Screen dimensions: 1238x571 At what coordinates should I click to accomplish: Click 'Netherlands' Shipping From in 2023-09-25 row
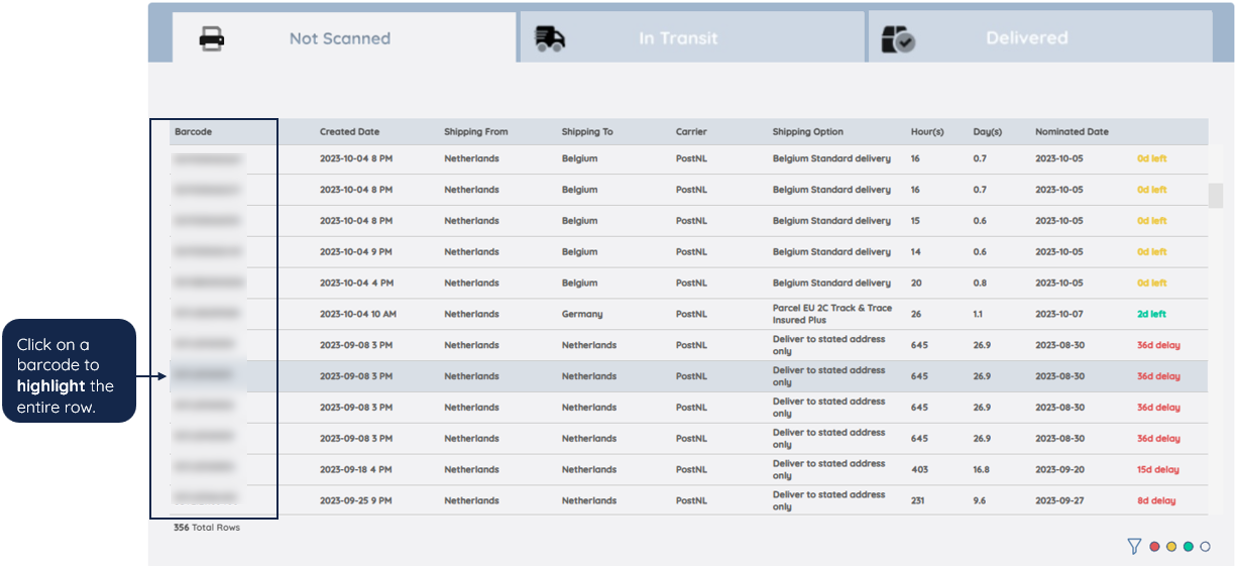472,501
